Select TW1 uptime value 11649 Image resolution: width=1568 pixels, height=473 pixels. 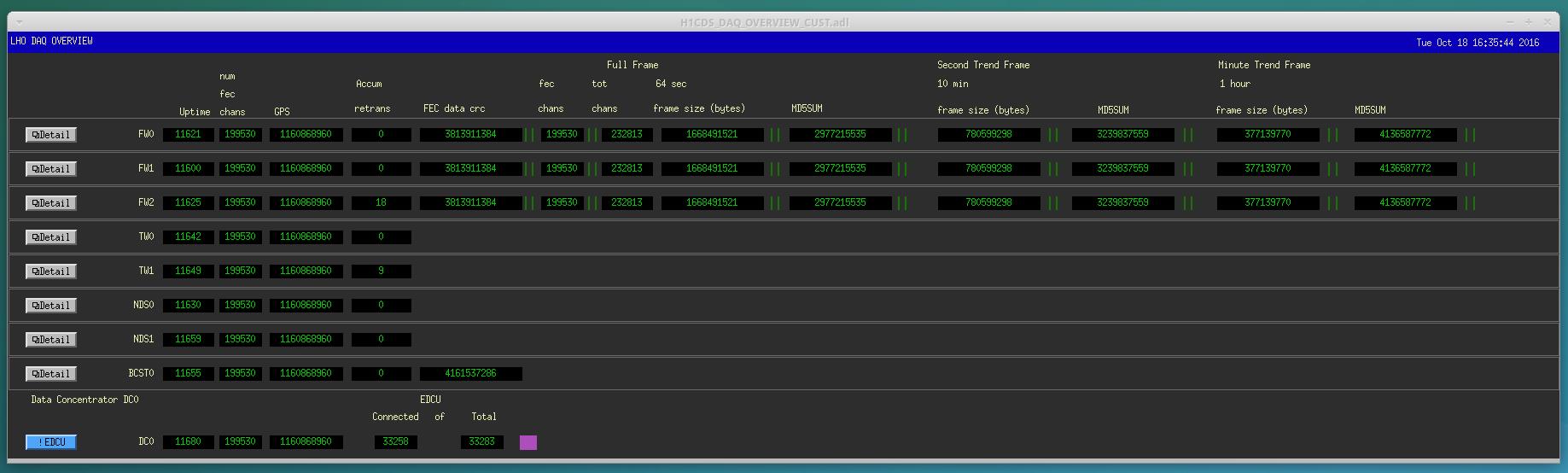[189, 272]
